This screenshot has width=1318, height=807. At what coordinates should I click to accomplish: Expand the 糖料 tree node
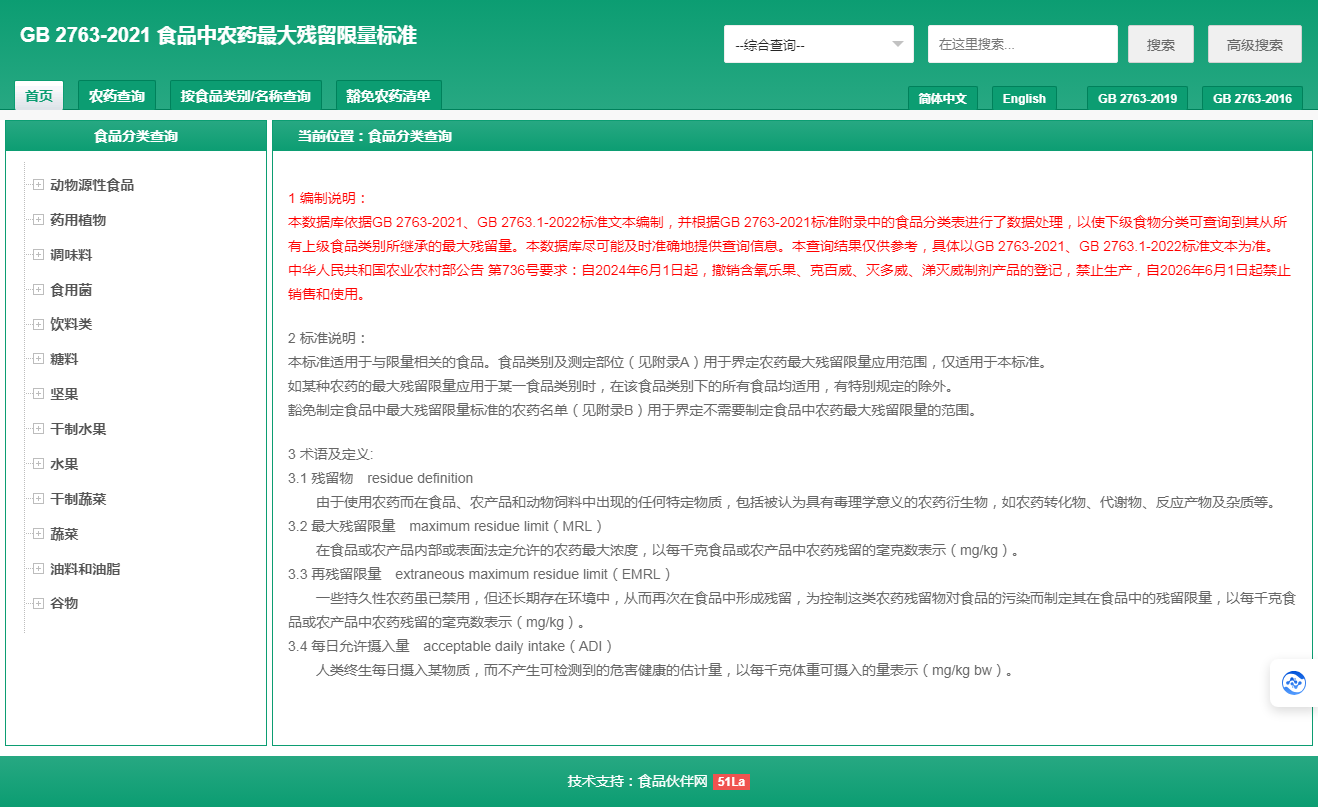tap(38, 359)
